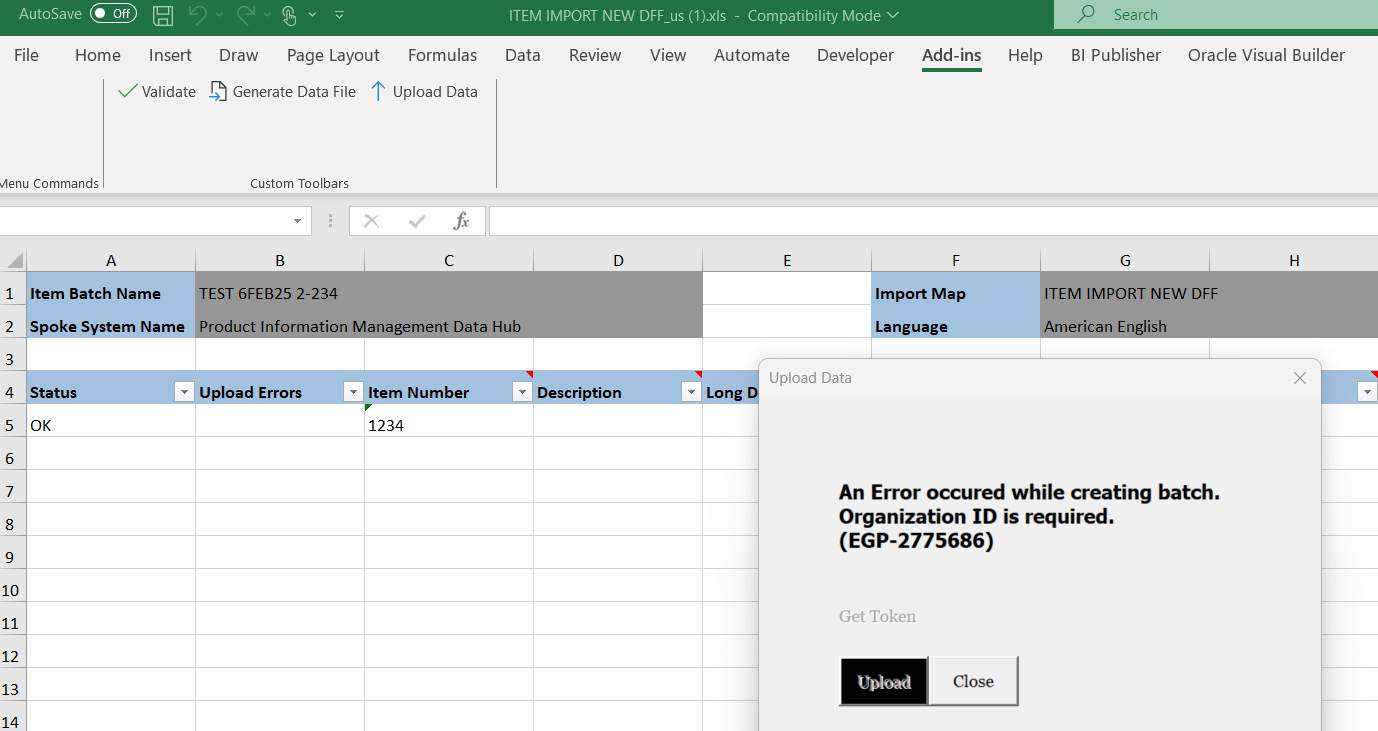Open the Status column filter dropdown
Viewport: 1378px width, 731px height.
click(x=184, y=392)
